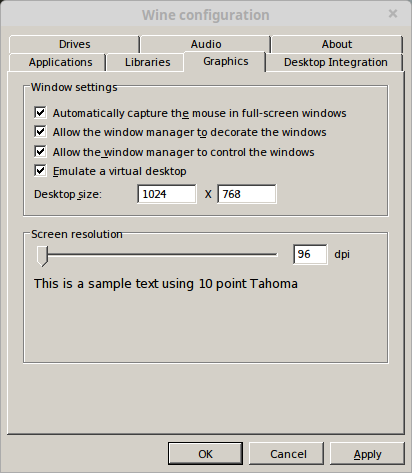Click the dpi value field showing 96
The height and width of the screenshot is (473, 412).
pyautogui.click(x=310, y=254)
